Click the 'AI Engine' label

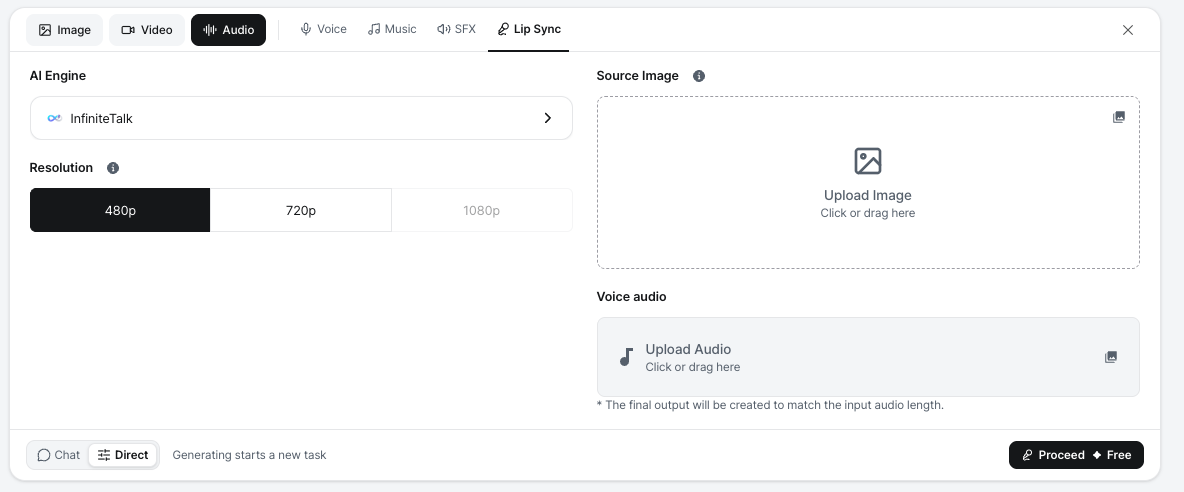[x=57, y=75]
